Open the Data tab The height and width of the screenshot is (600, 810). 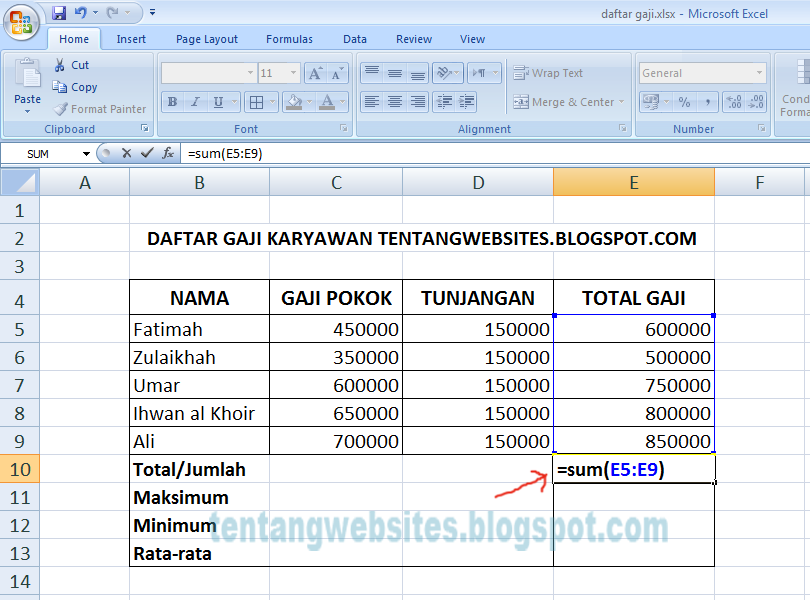tap(355, 39)
